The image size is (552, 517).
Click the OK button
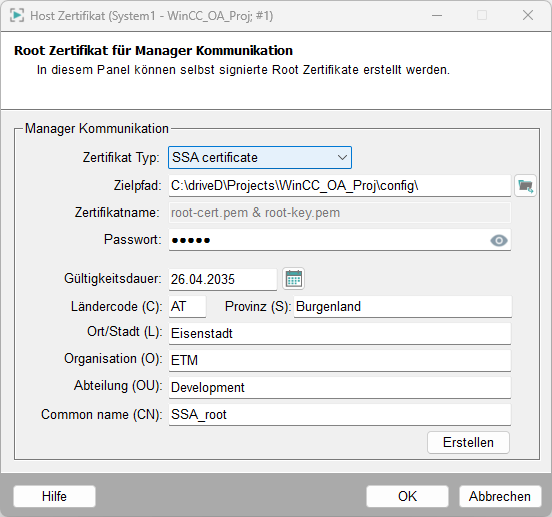[x=407, y=496]
